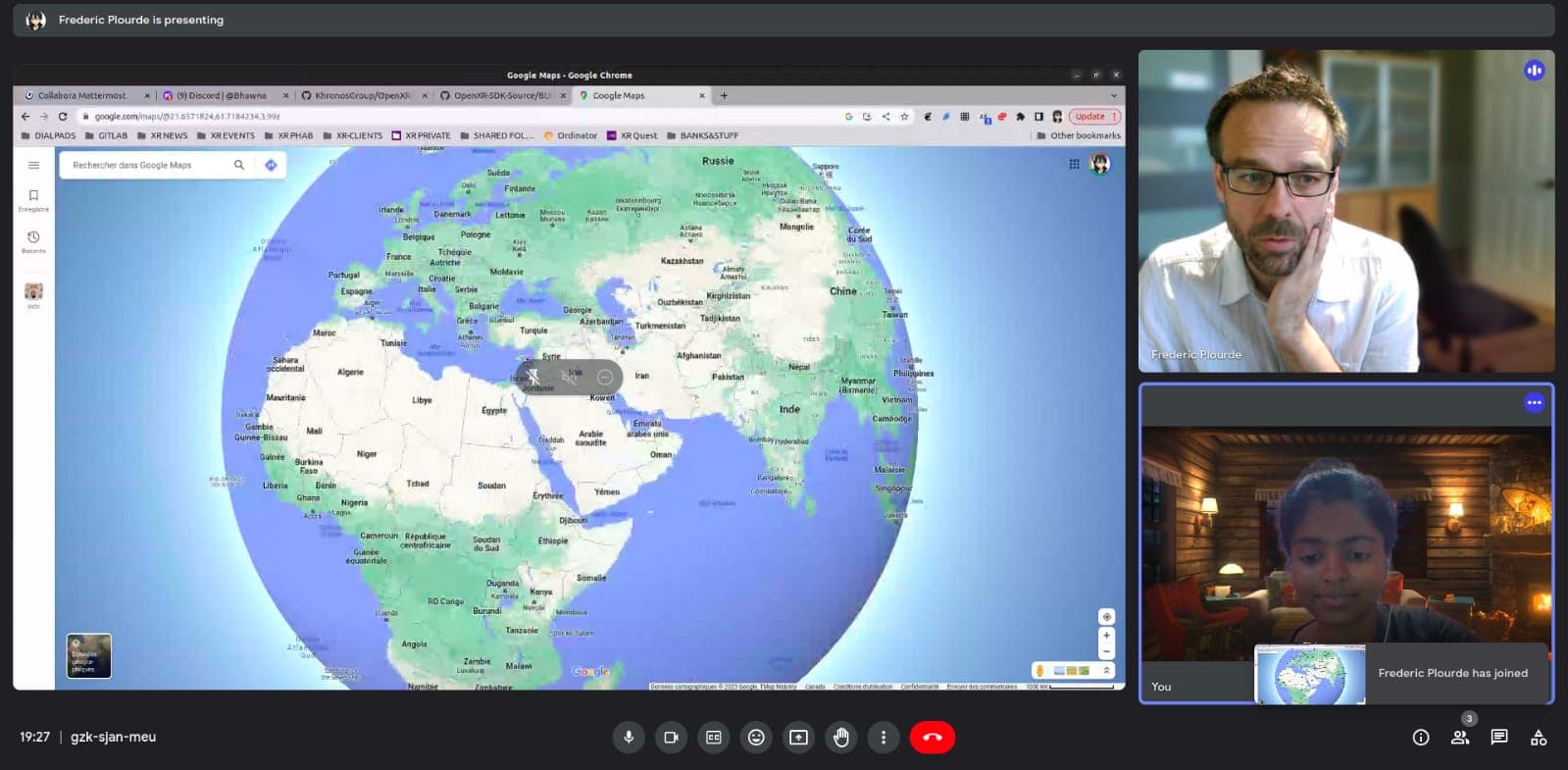The height and width of the screenshot is (770, 1568).
Task: Open XR PRIVATE bookmark
Action: [x=421, y=135]
